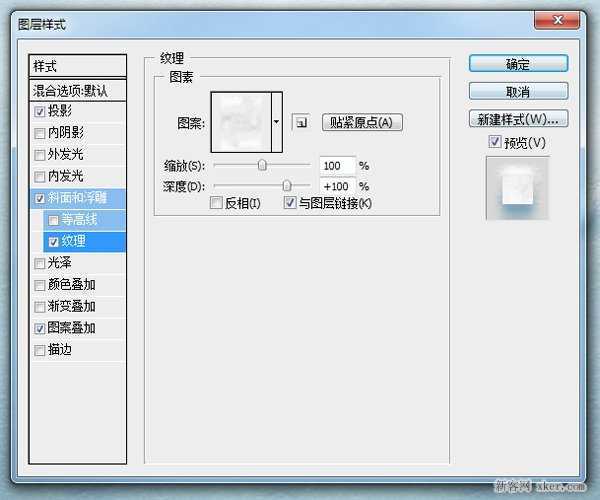Click the pattern texture thumbnail
The height and width of the screenshot is (500, 600).
[241, 122]
